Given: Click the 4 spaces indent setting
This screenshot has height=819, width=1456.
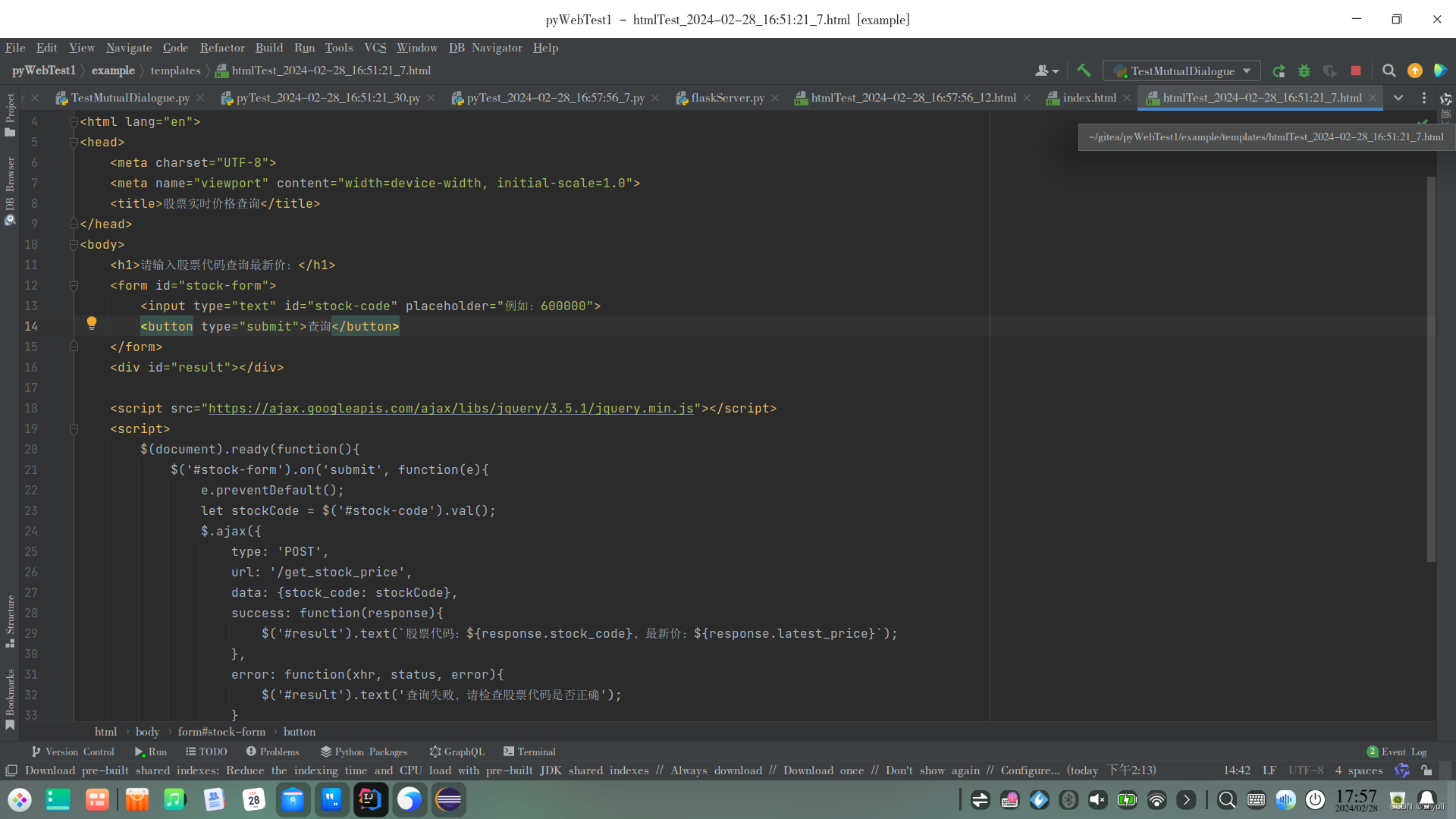Looking at the screenshot, I should pos(1358,770).
